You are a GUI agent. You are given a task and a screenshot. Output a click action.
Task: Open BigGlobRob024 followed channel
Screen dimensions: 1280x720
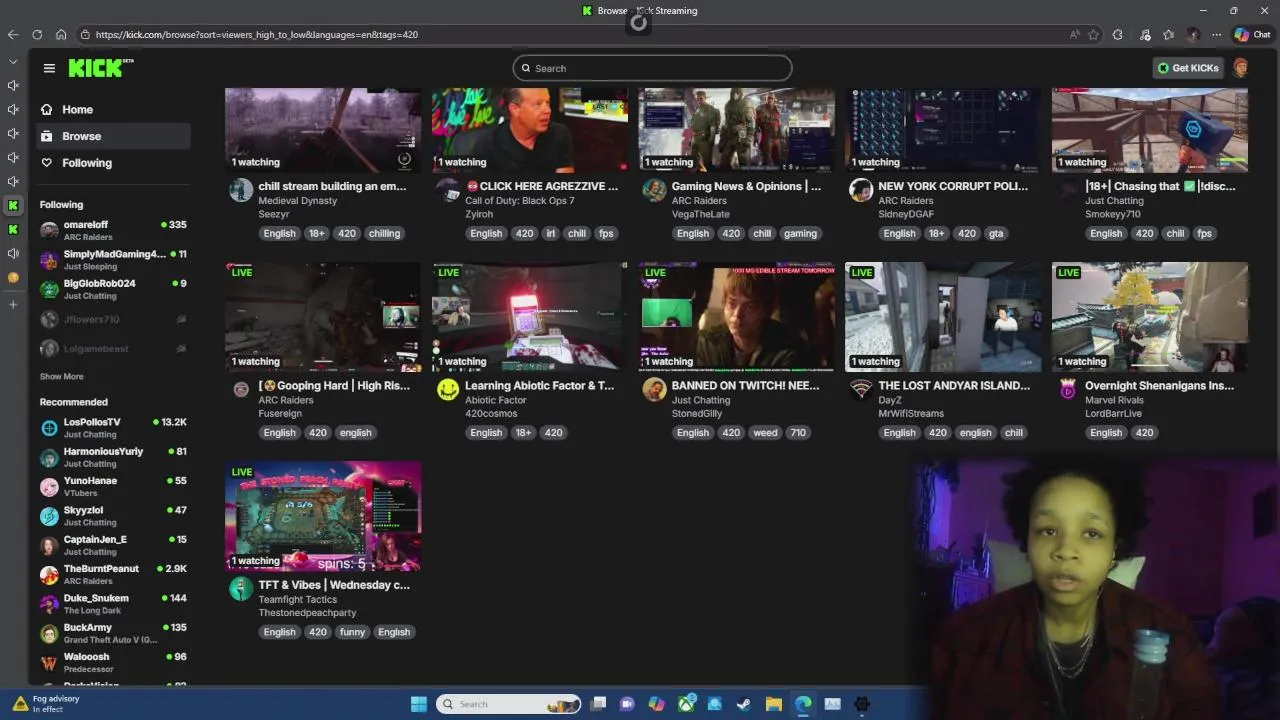[113, 289]
